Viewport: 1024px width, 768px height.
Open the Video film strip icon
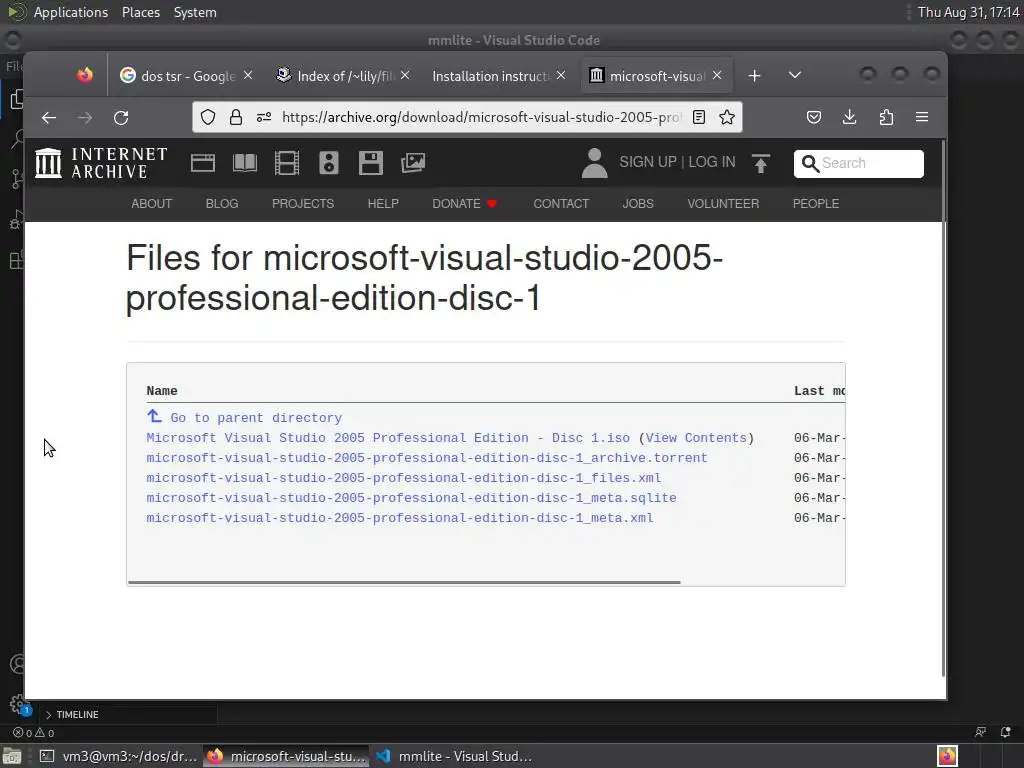click(x=287, y=163)
